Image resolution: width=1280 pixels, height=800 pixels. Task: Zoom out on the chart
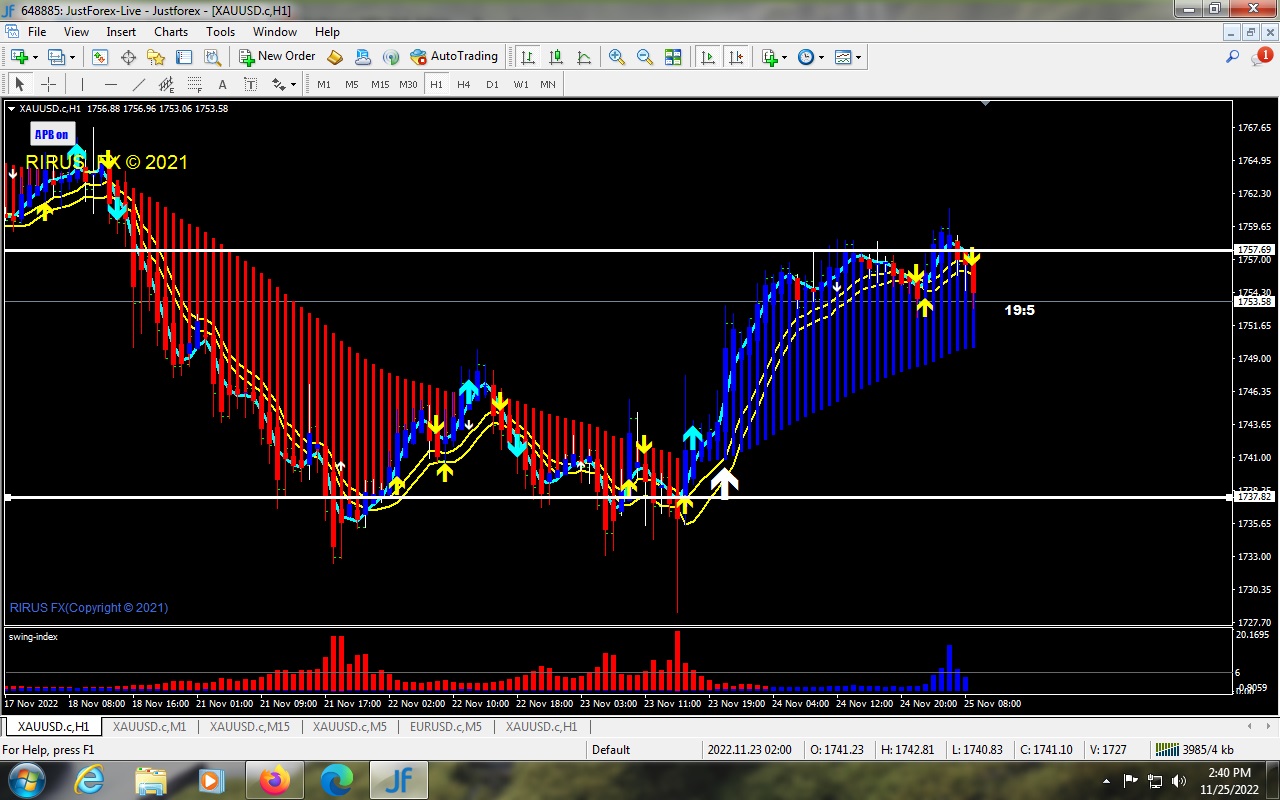click(x=645, y=57)
